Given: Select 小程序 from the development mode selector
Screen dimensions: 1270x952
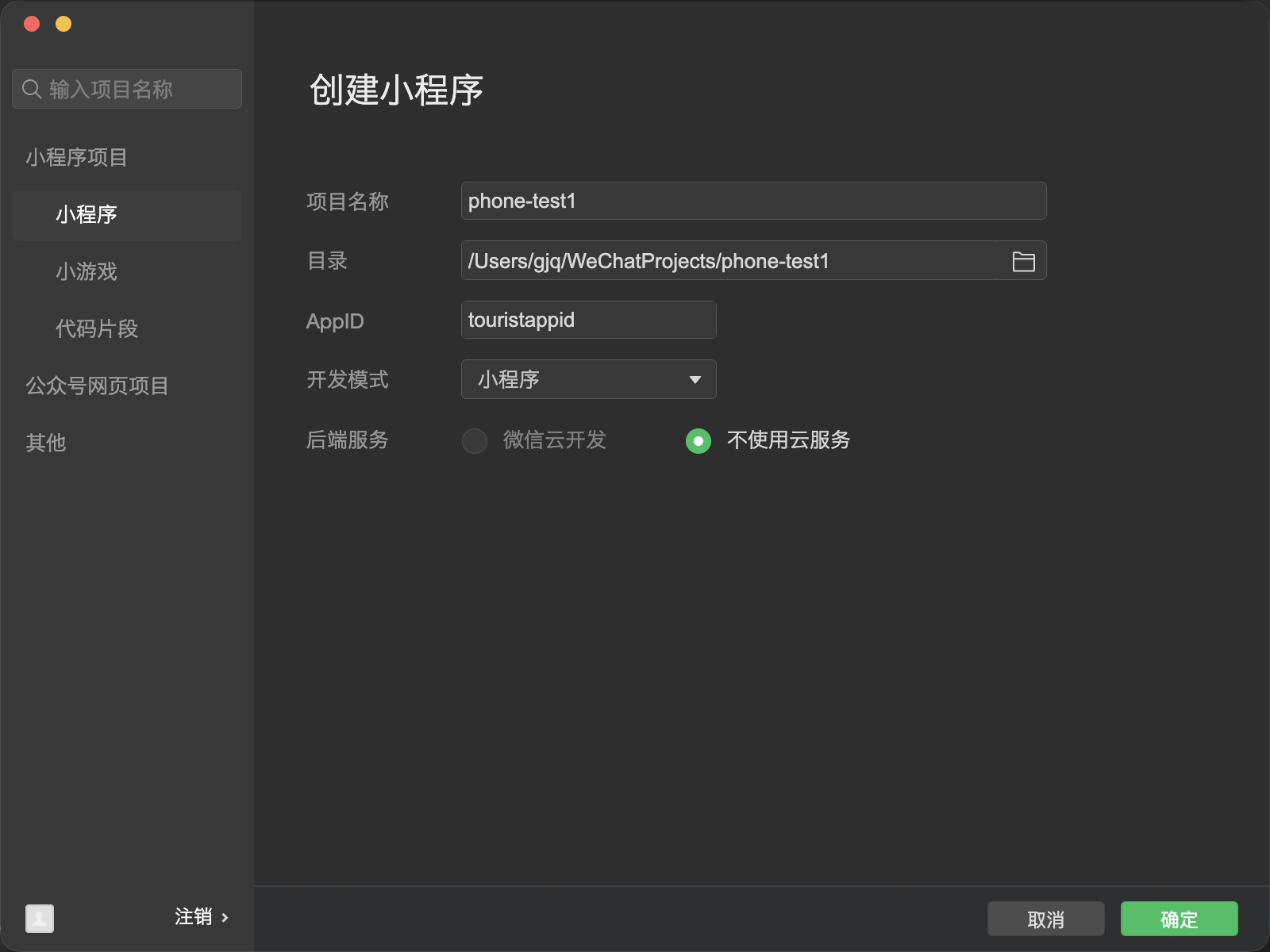Looking at the screenshot, I should tap(587, 379).
